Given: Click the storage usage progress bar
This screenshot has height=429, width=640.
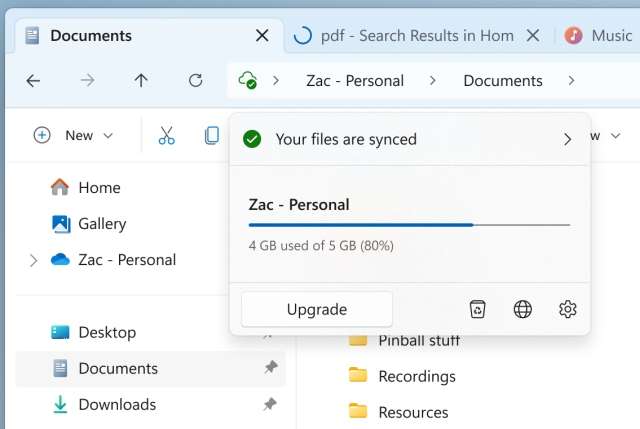Looking at the screenshot, I should point(409,225).
